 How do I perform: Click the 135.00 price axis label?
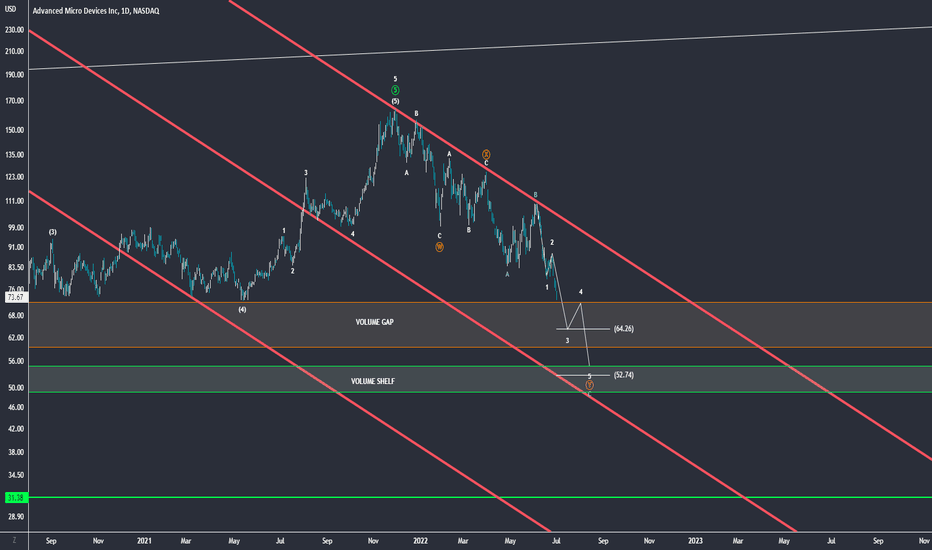15,155
